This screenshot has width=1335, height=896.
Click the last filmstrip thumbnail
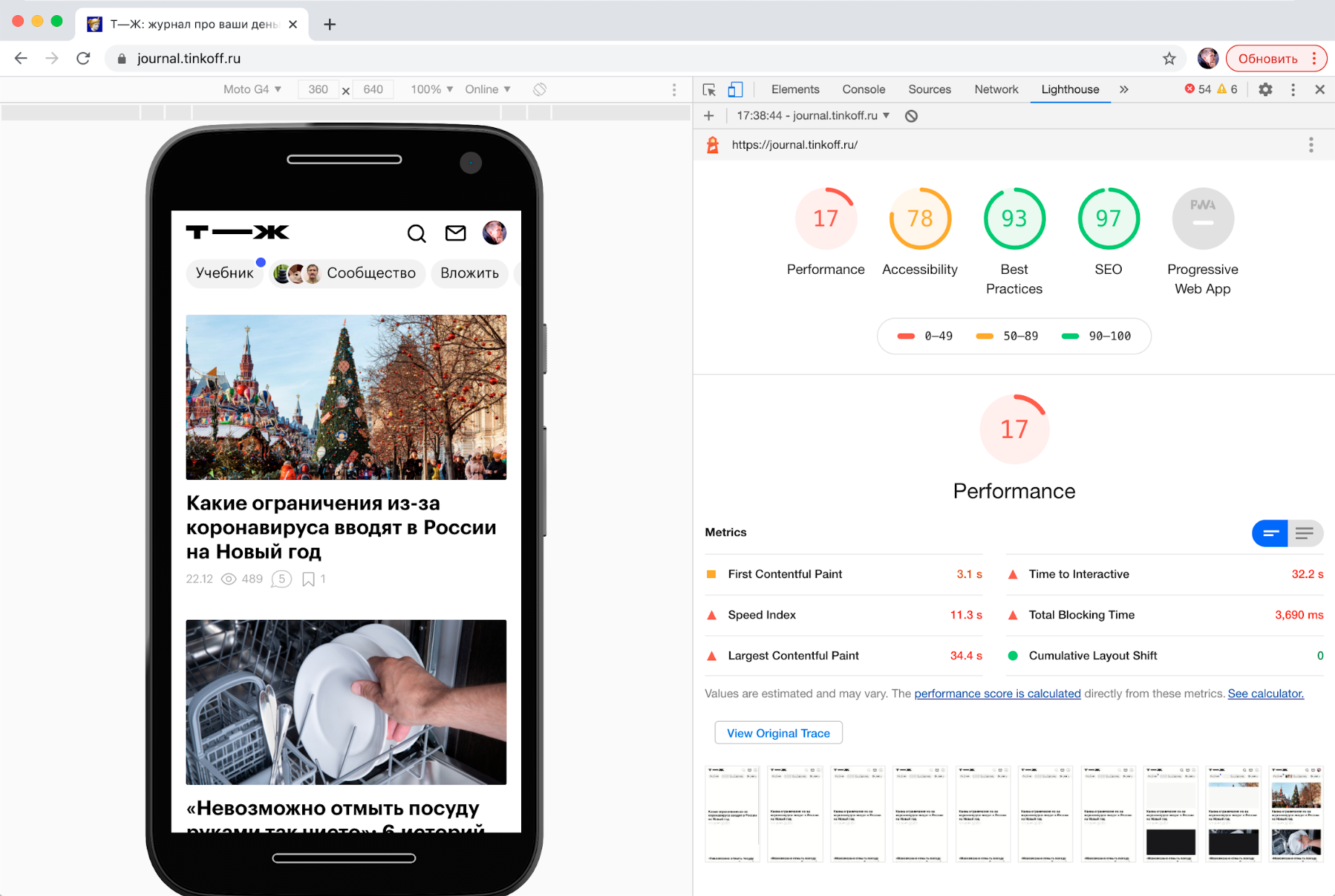1297,814
